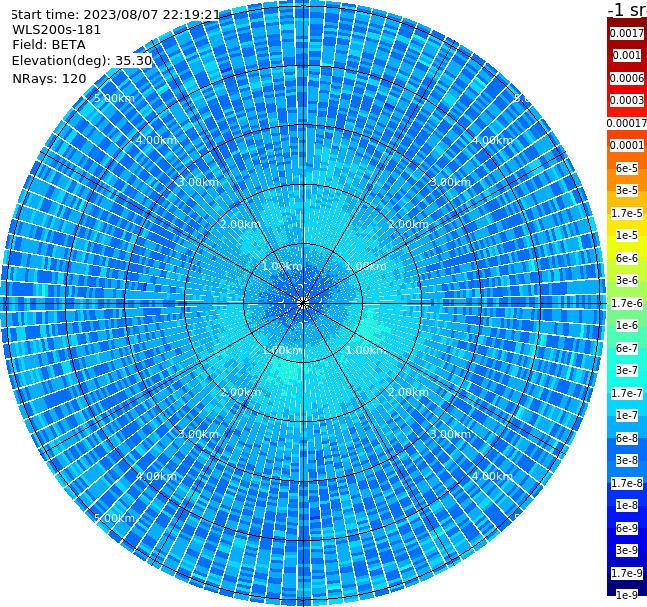Click the Field: BETA label

[49, 45]
